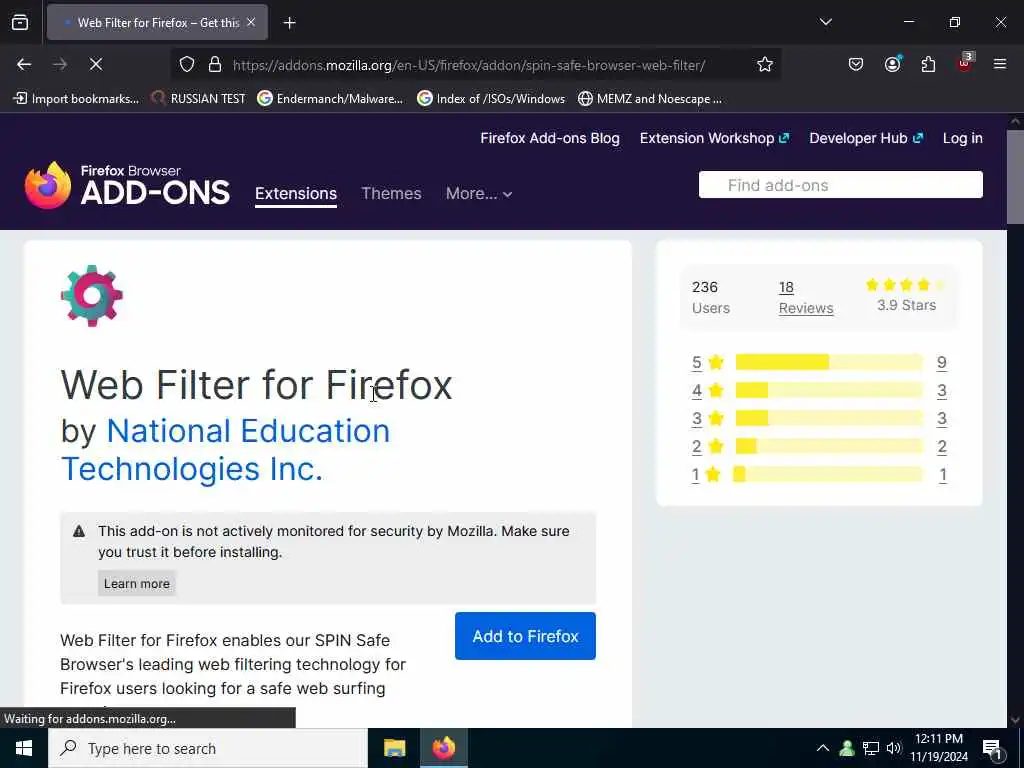
Task: Click the Import bookmarks bookmark
Action: click(x=76, y=99)
